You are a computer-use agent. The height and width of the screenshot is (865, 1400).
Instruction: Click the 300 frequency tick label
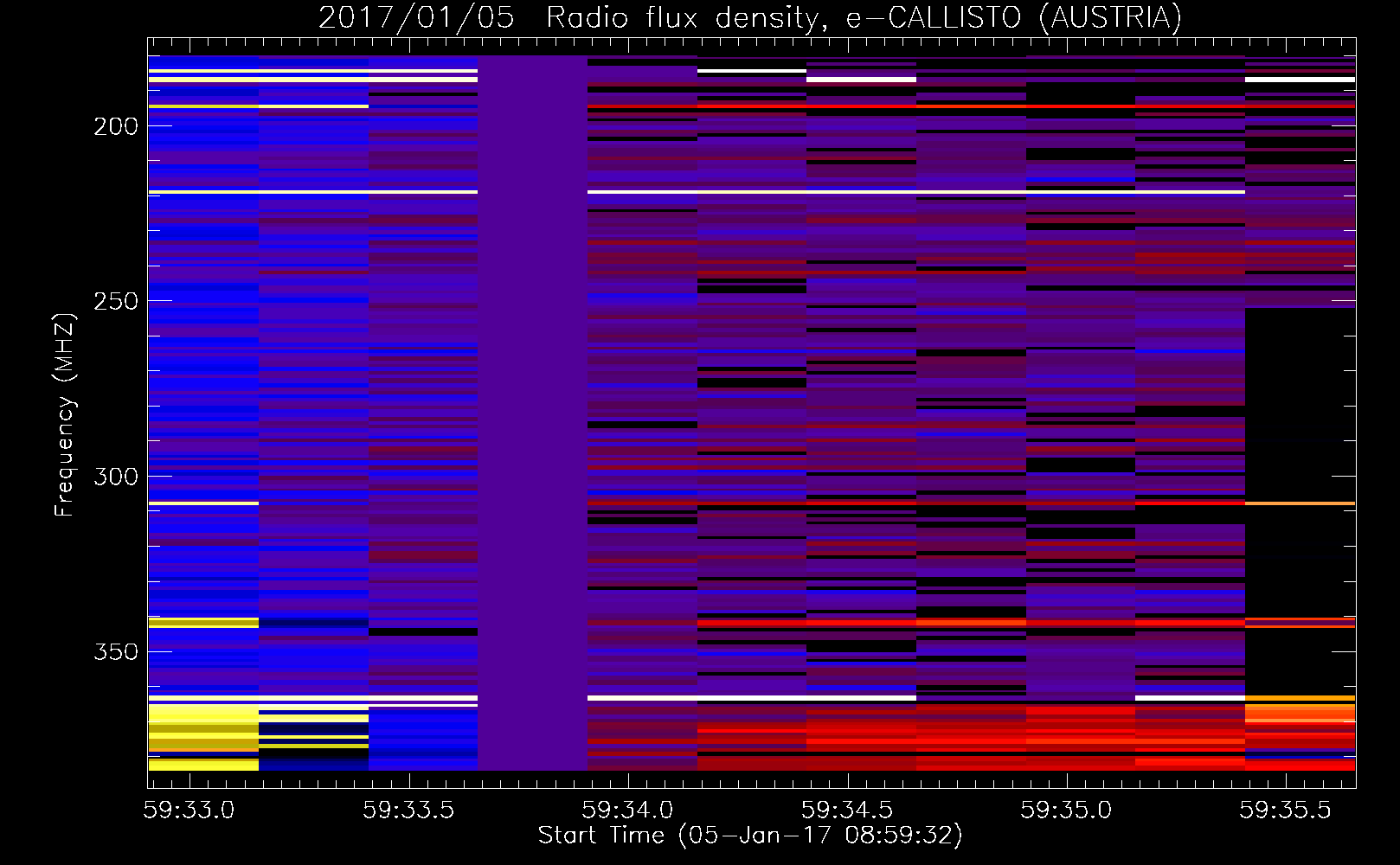(116, 477)
